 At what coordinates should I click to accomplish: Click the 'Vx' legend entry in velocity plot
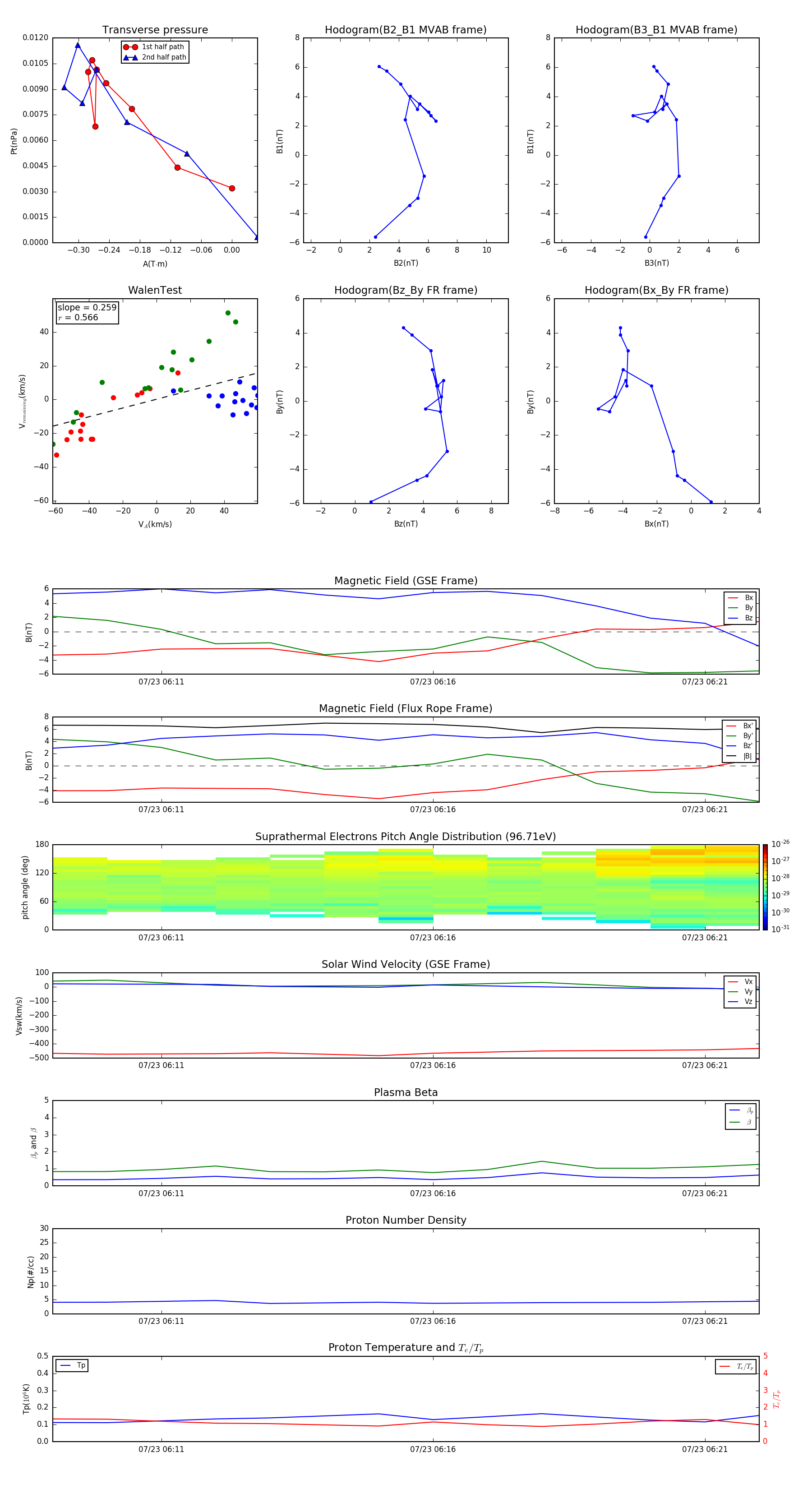click(740, 981)
